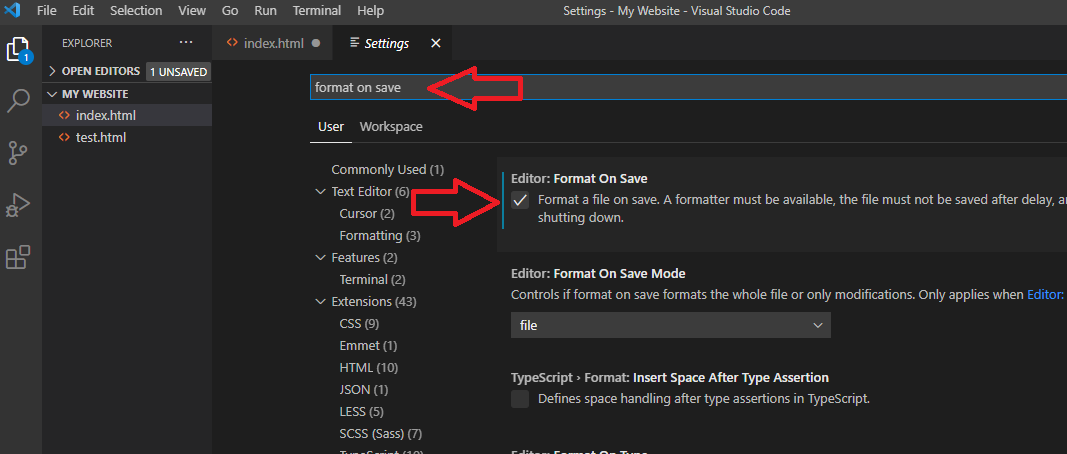Viewport: 1067px width, 454px height.
Task: Click the Editor link in Format On Save Mode description
Action: pyautogui.click(x=1047, y=295)
